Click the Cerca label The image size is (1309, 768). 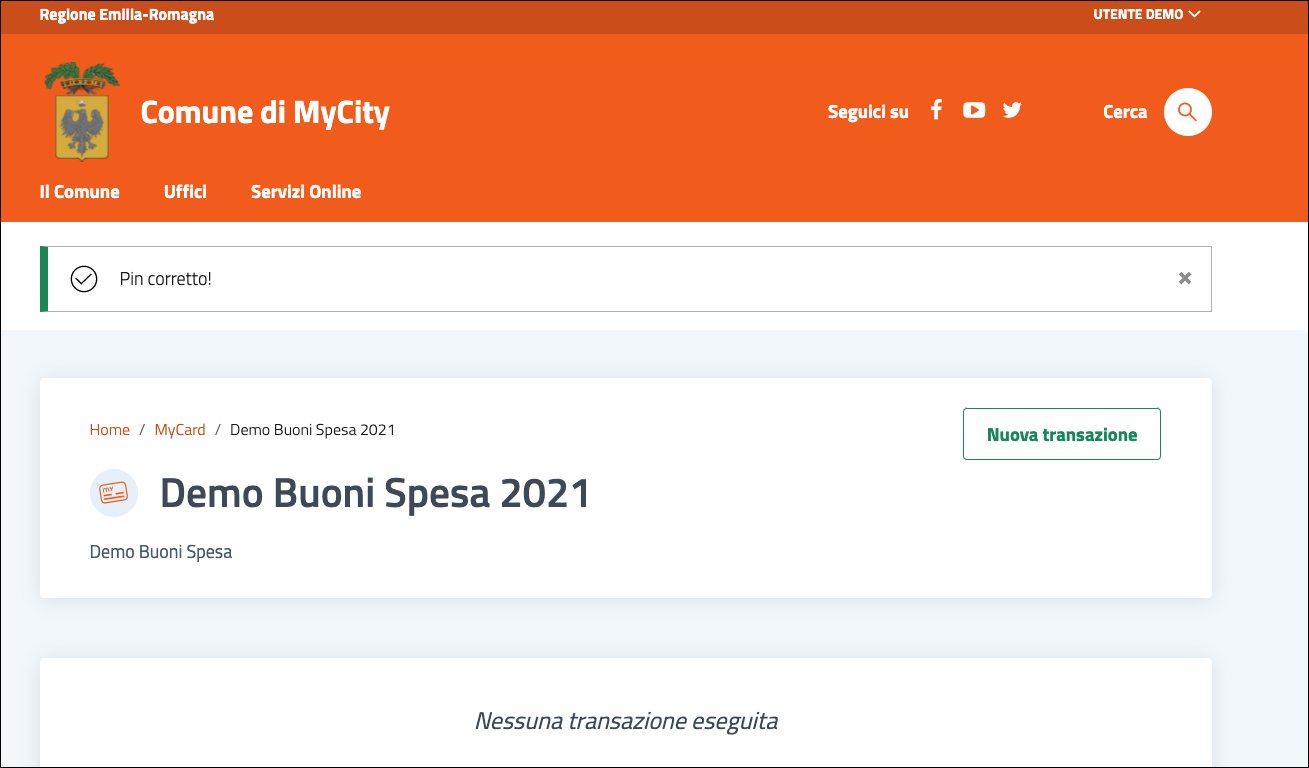point(1124,112)
